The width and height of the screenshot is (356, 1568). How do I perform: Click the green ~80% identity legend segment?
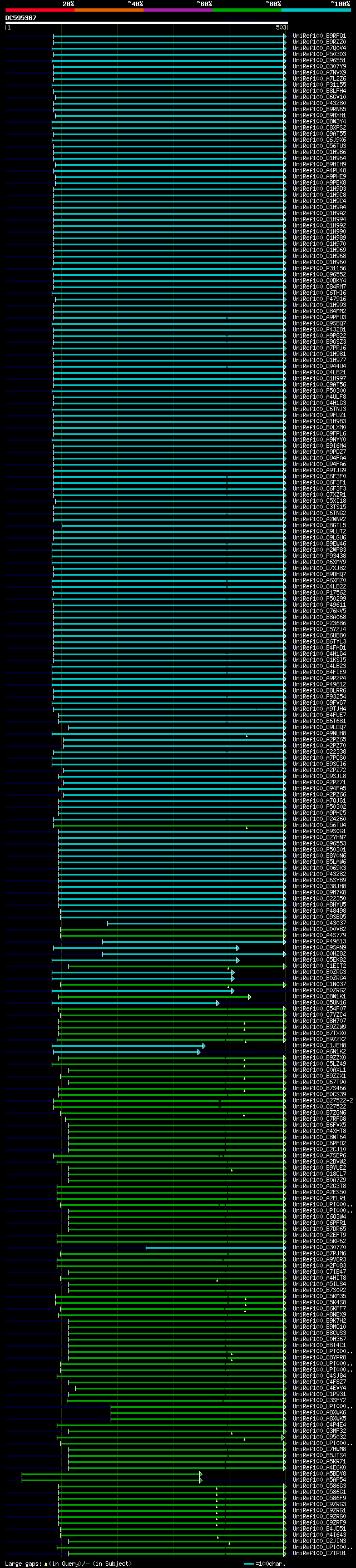[247, 11]
